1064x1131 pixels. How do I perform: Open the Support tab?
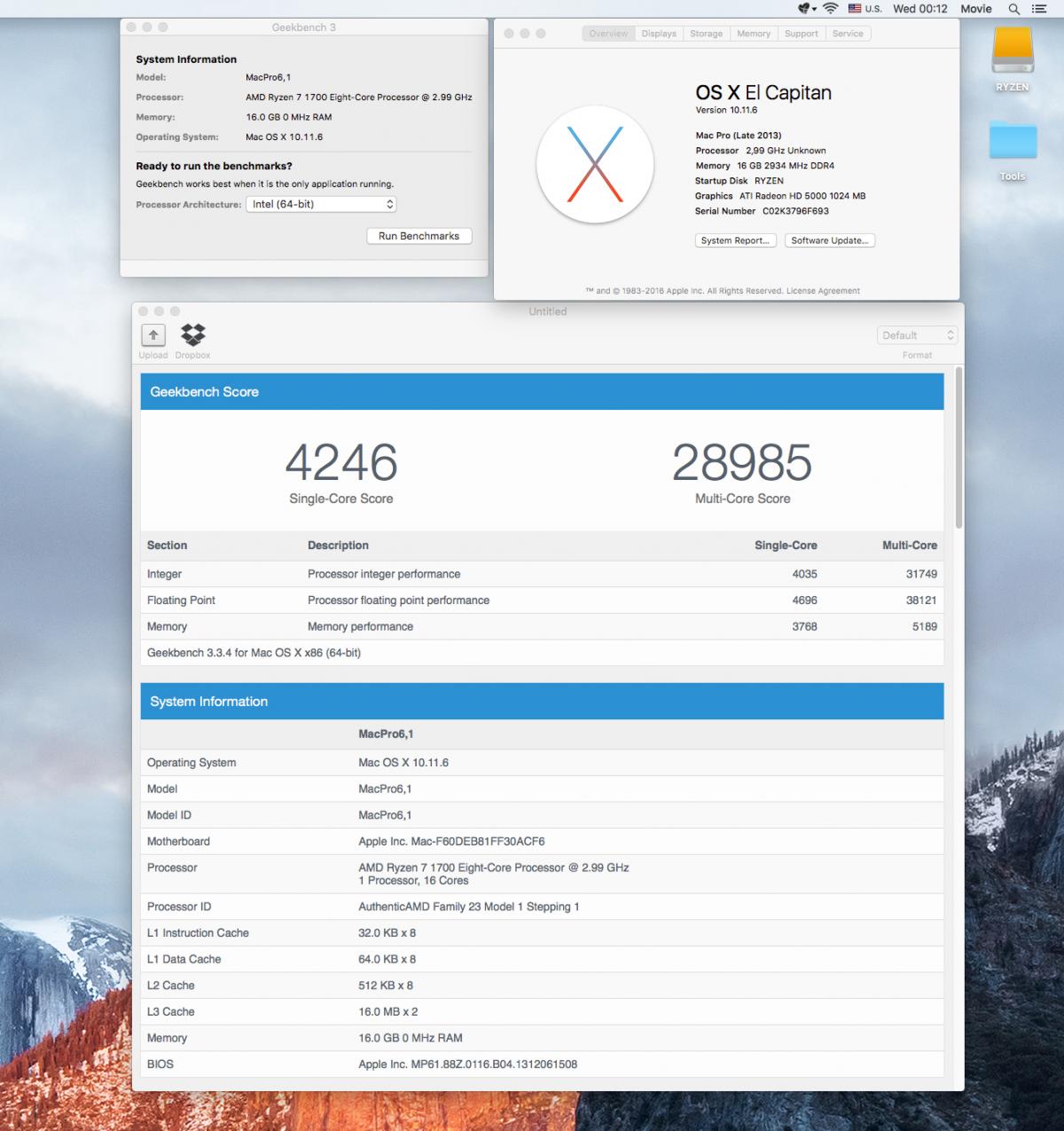(x=802, y=34)
